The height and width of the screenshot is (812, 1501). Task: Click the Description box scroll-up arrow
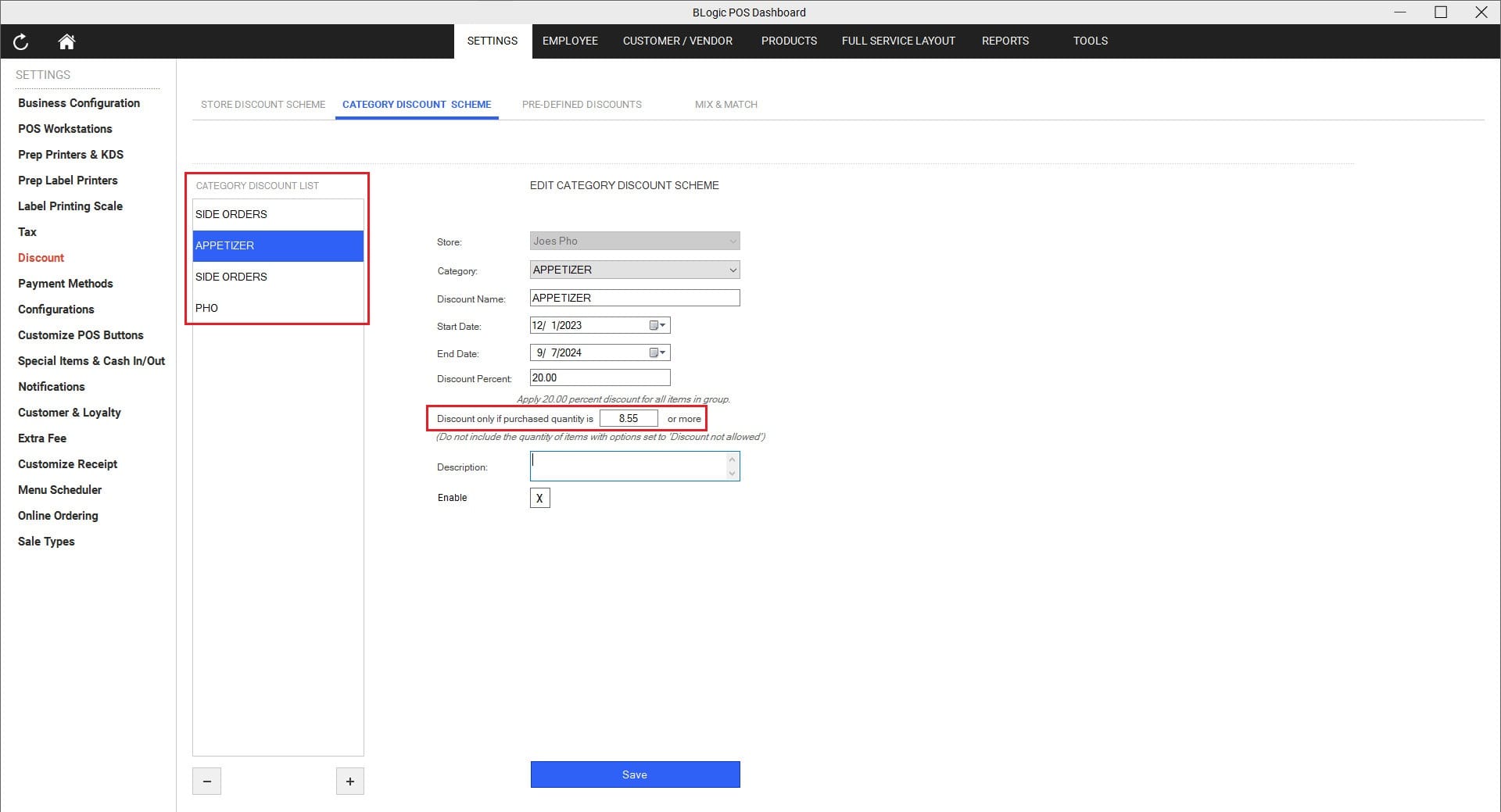[732, 458]
